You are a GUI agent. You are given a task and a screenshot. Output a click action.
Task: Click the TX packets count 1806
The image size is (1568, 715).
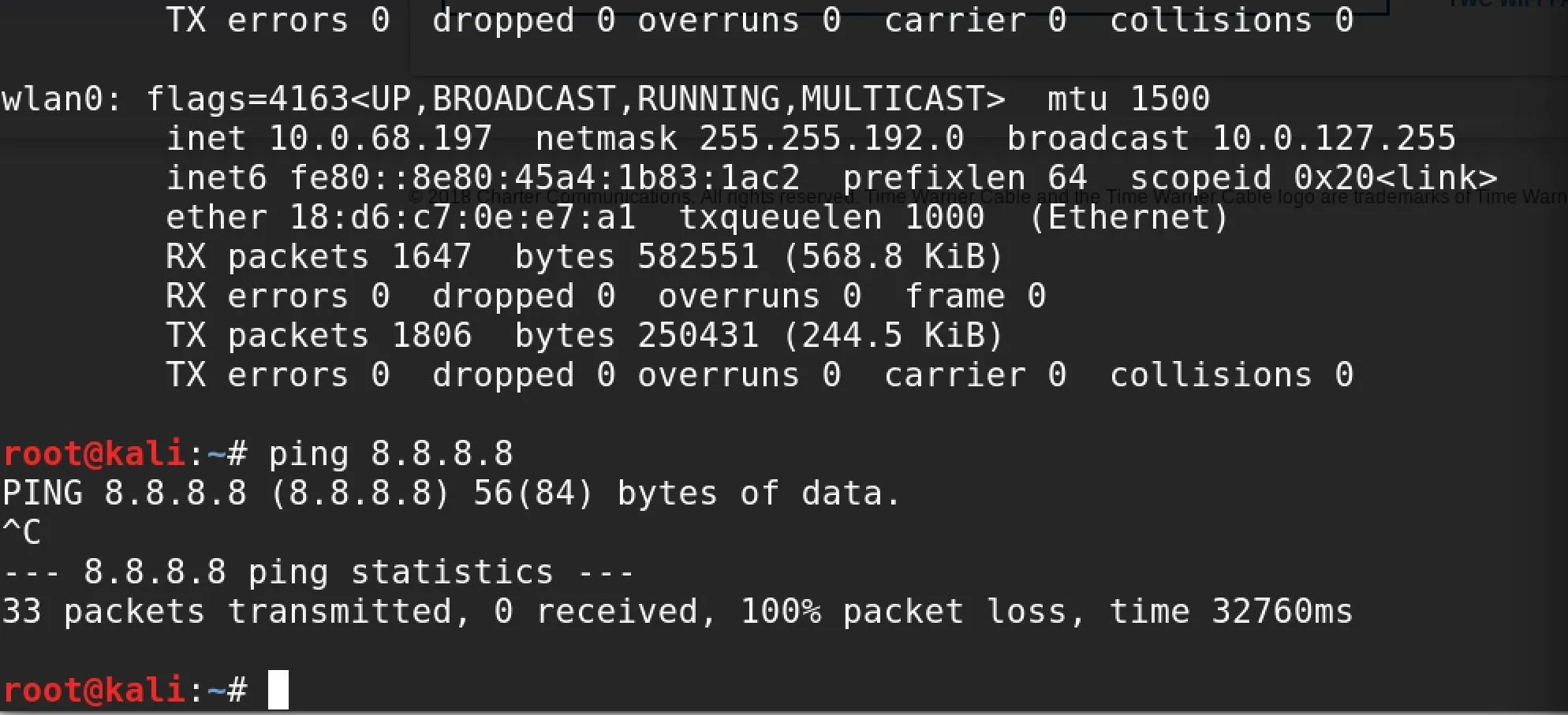(x=431, y=336)
